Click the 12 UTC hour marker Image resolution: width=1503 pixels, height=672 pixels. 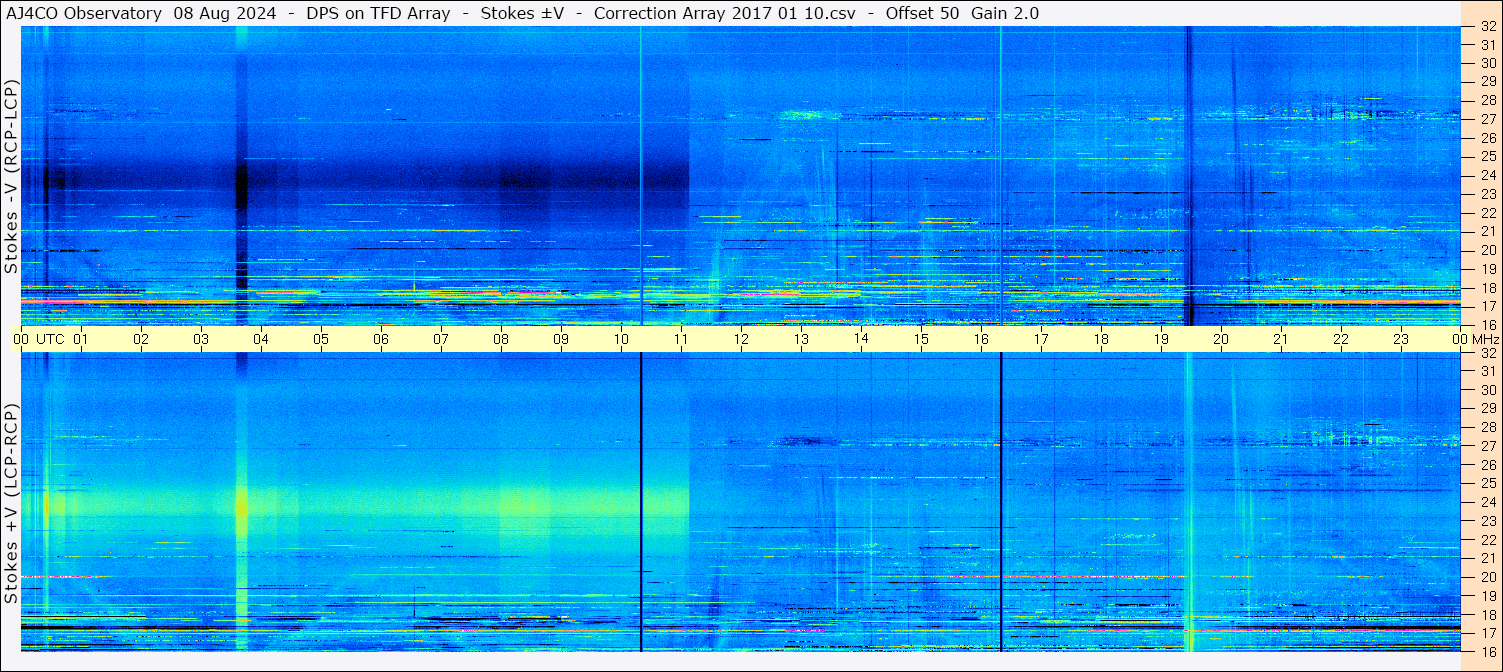741,339
